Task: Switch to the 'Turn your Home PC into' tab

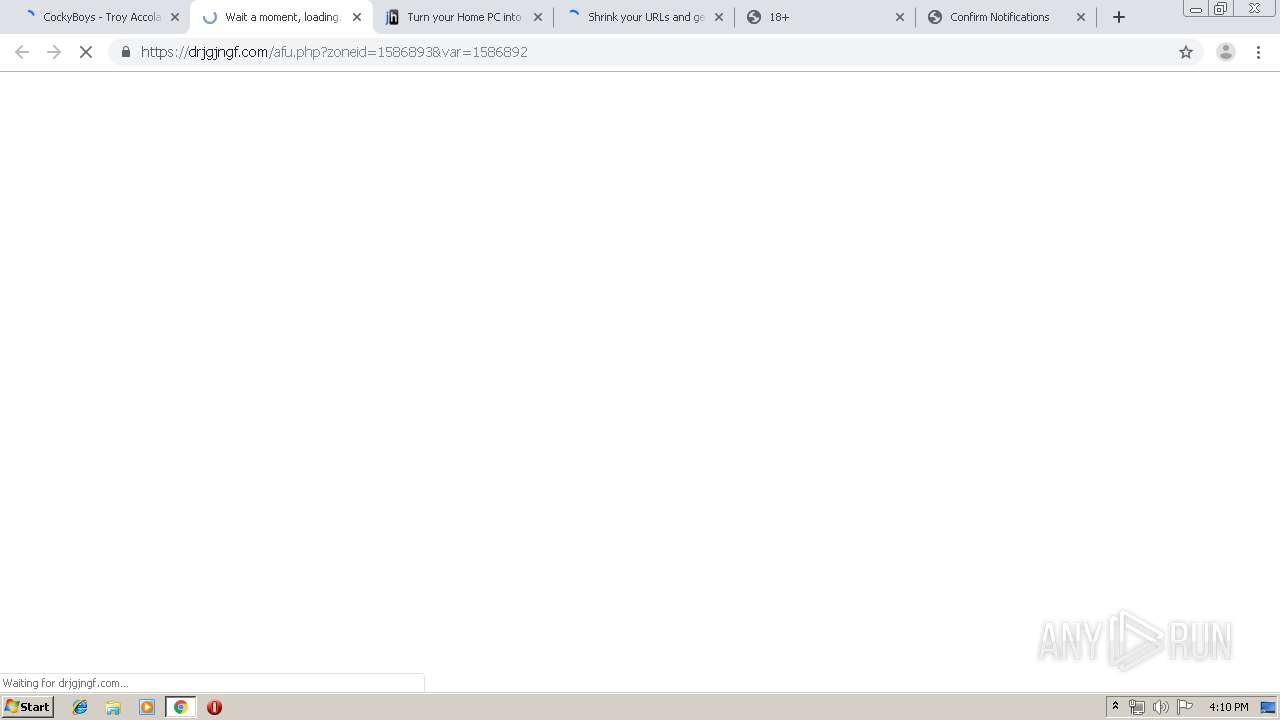Action: click(x=463, y=17)
